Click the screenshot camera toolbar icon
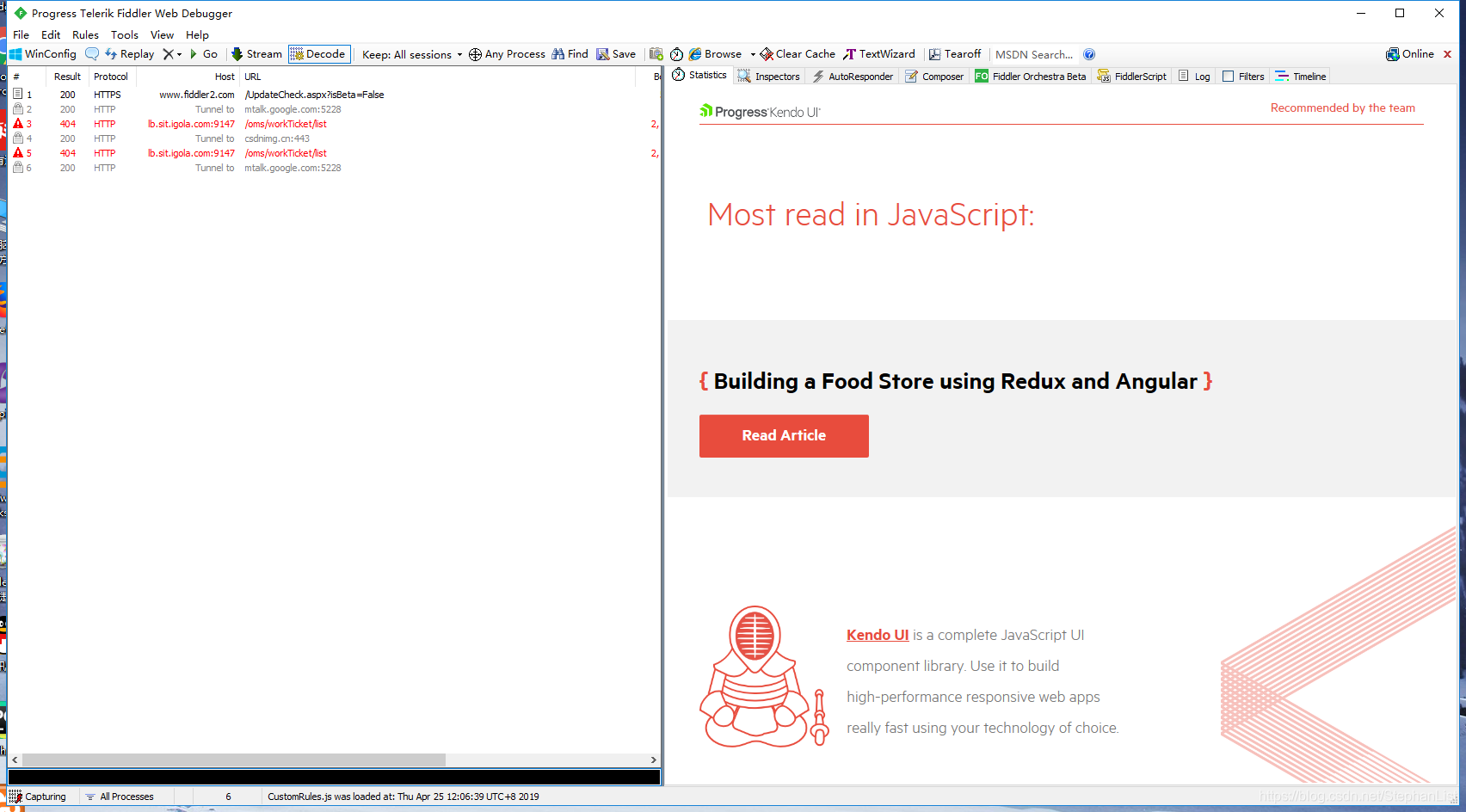This screenshot has height=812, width=1466. 656,54
